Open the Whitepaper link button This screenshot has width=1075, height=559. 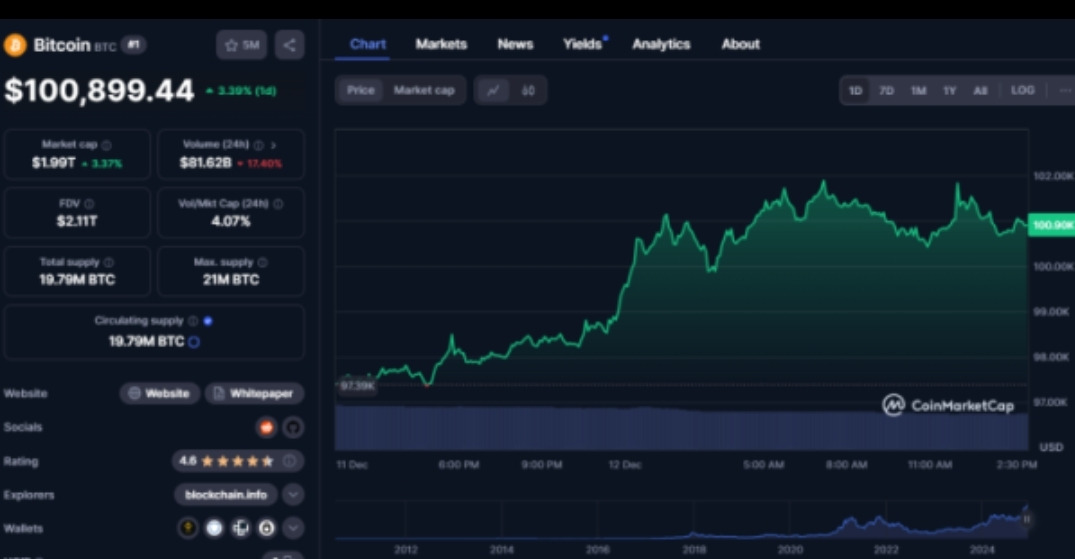pyautogui.click(x=254, y=393)
